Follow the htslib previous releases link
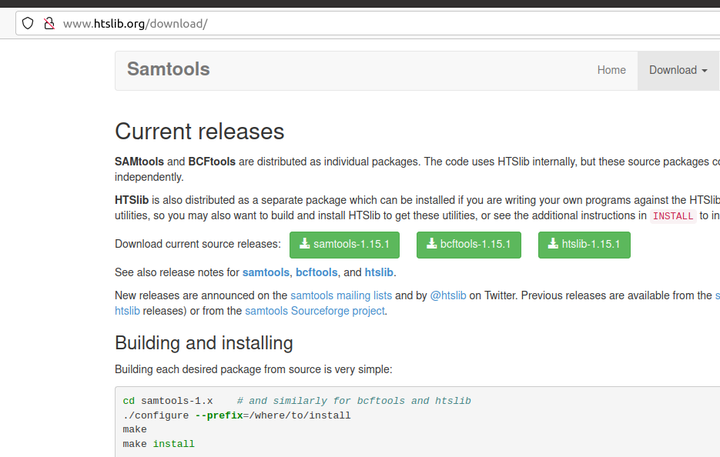 [x=129, y=311]
